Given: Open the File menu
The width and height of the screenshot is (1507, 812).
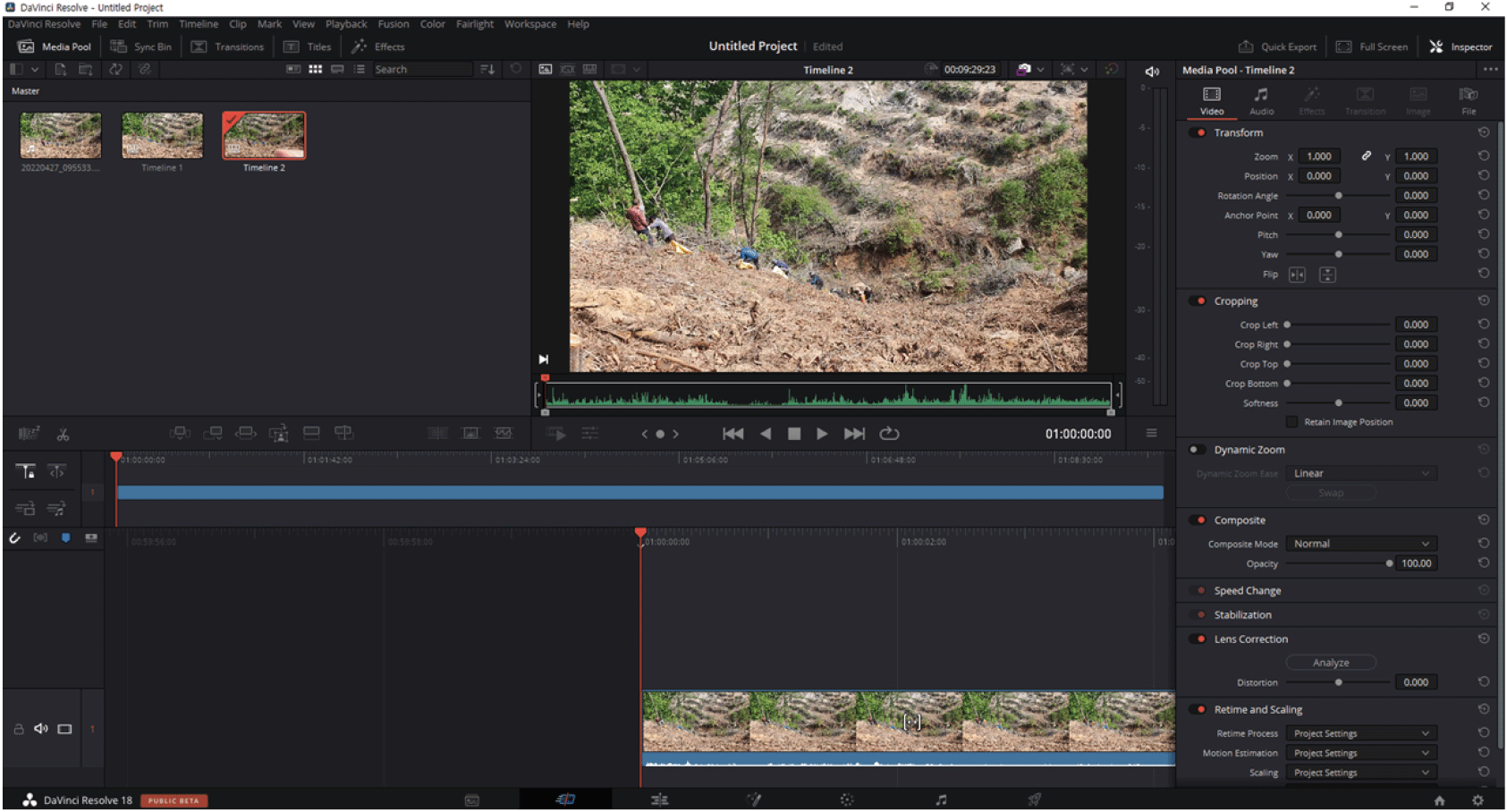Looking at the screenshot, I should click(x=99, y=24).
